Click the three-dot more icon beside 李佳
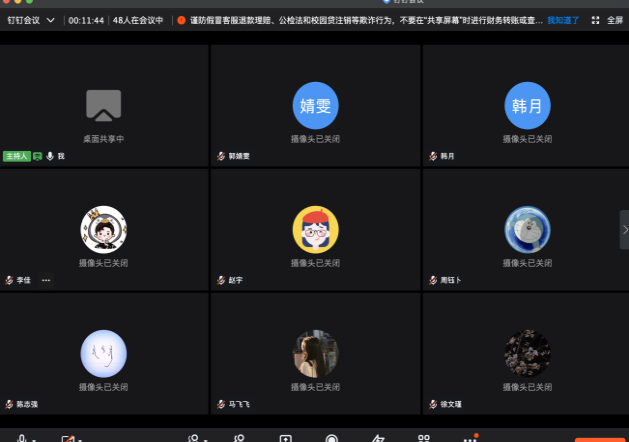Viewport: 629px width, 442px height. click(x=46, y=280)
